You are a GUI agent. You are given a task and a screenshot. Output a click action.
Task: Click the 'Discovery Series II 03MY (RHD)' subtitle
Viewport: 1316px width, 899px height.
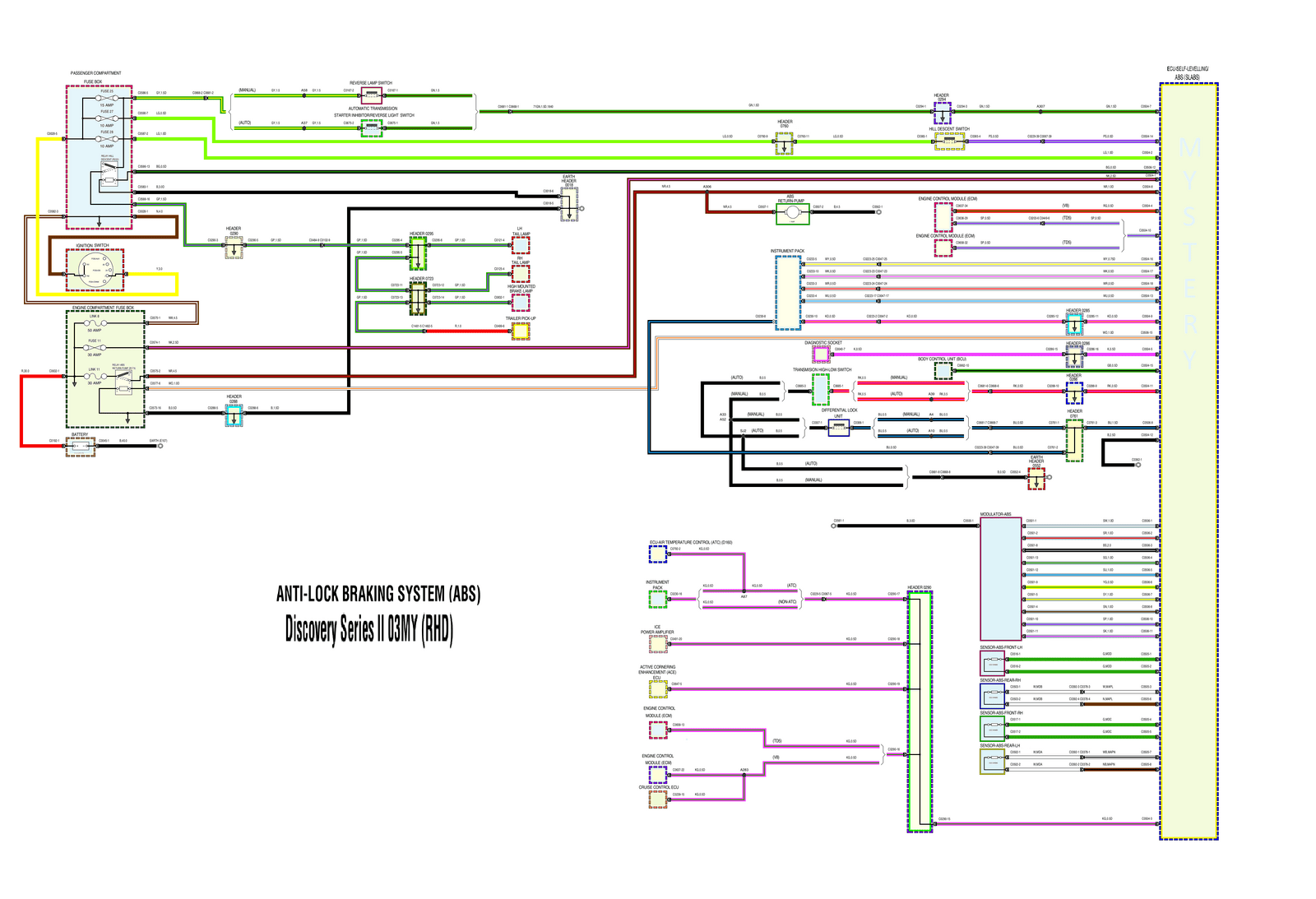point(369,630)
